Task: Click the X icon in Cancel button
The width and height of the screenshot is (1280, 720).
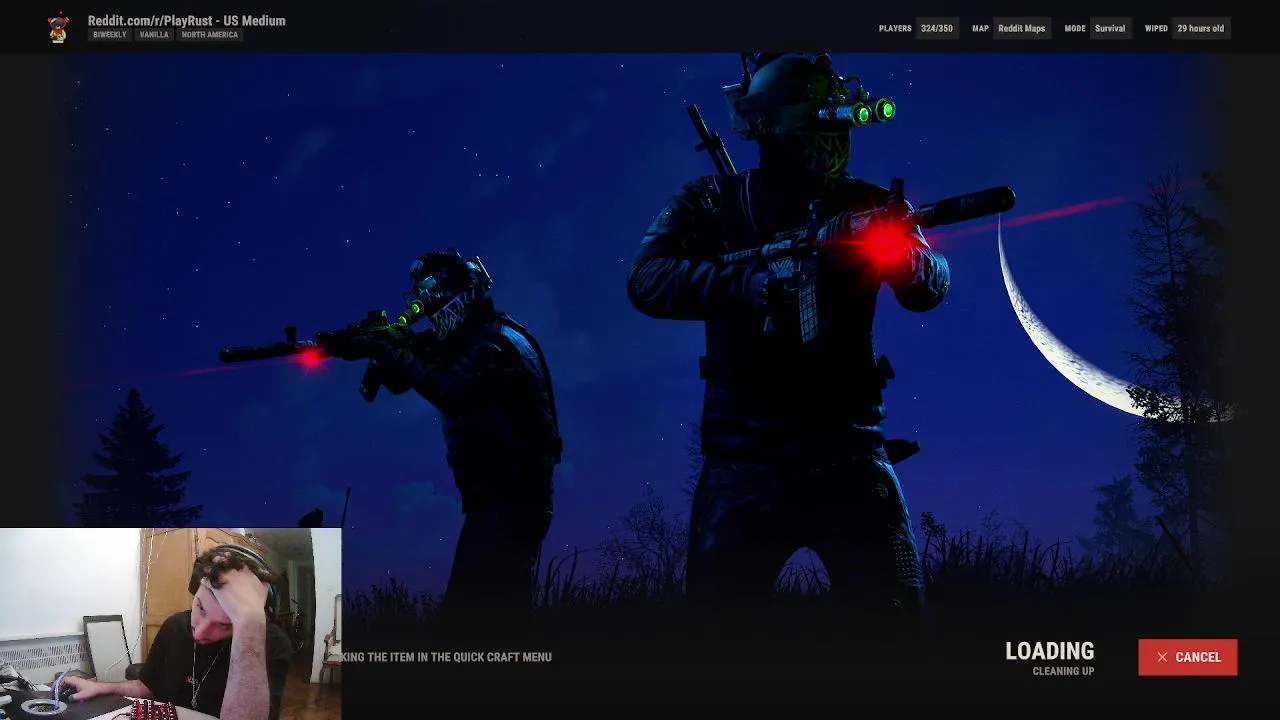Action: click(1162, 657)
